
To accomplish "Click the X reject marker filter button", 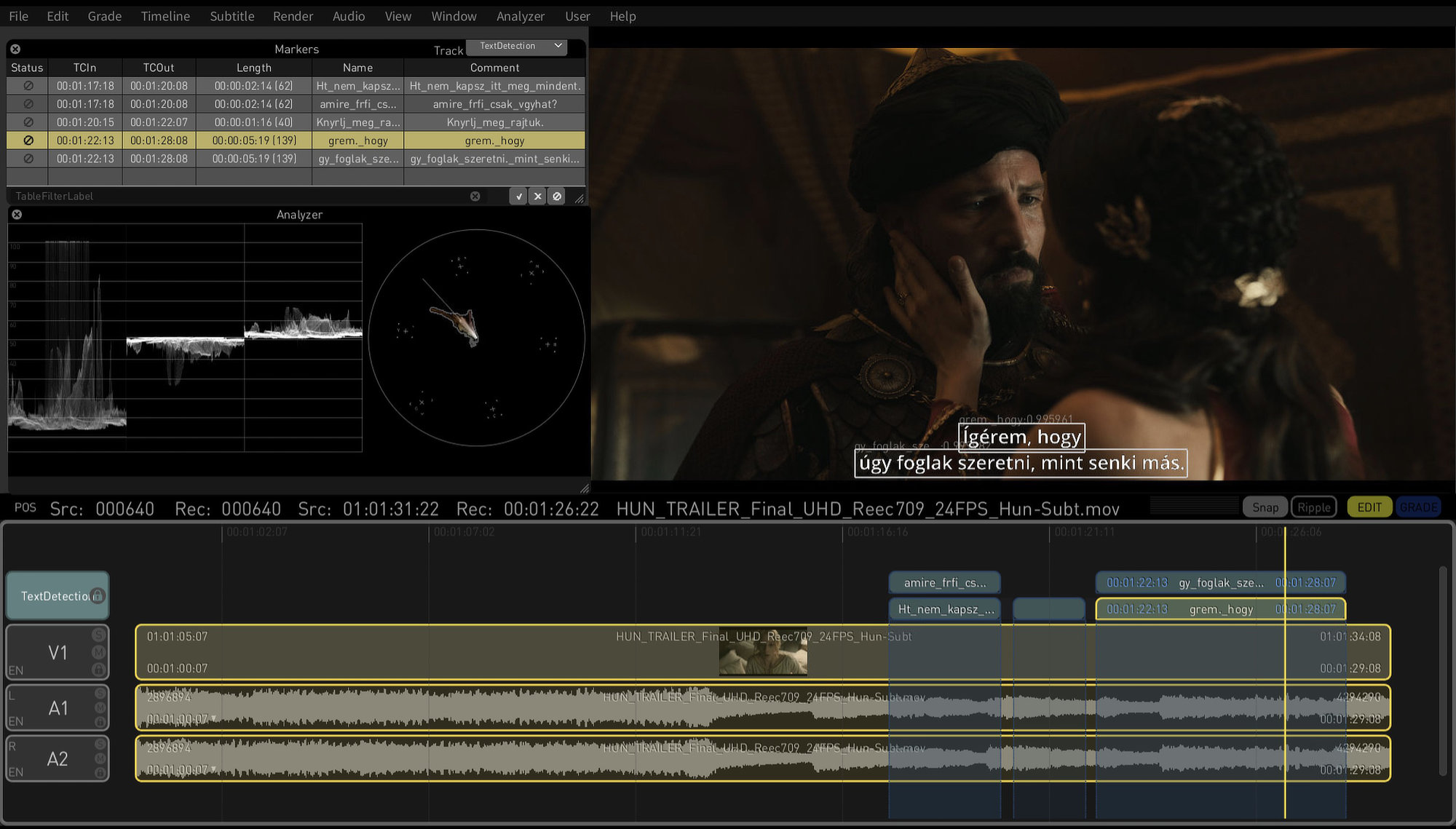I will point(537,196).
